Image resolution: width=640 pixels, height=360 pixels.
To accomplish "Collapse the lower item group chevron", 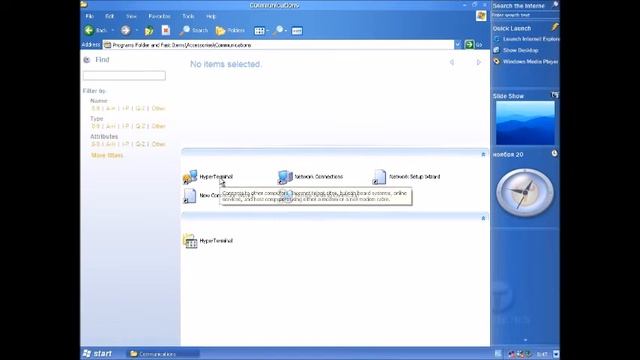I will [x=483, y=218].
